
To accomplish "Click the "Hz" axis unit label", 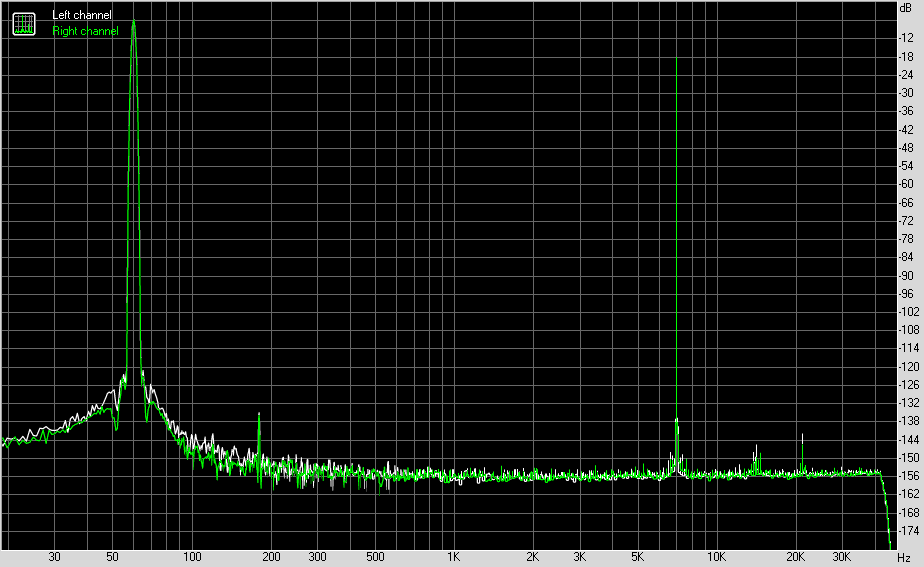I will click(x=903, y=557).
